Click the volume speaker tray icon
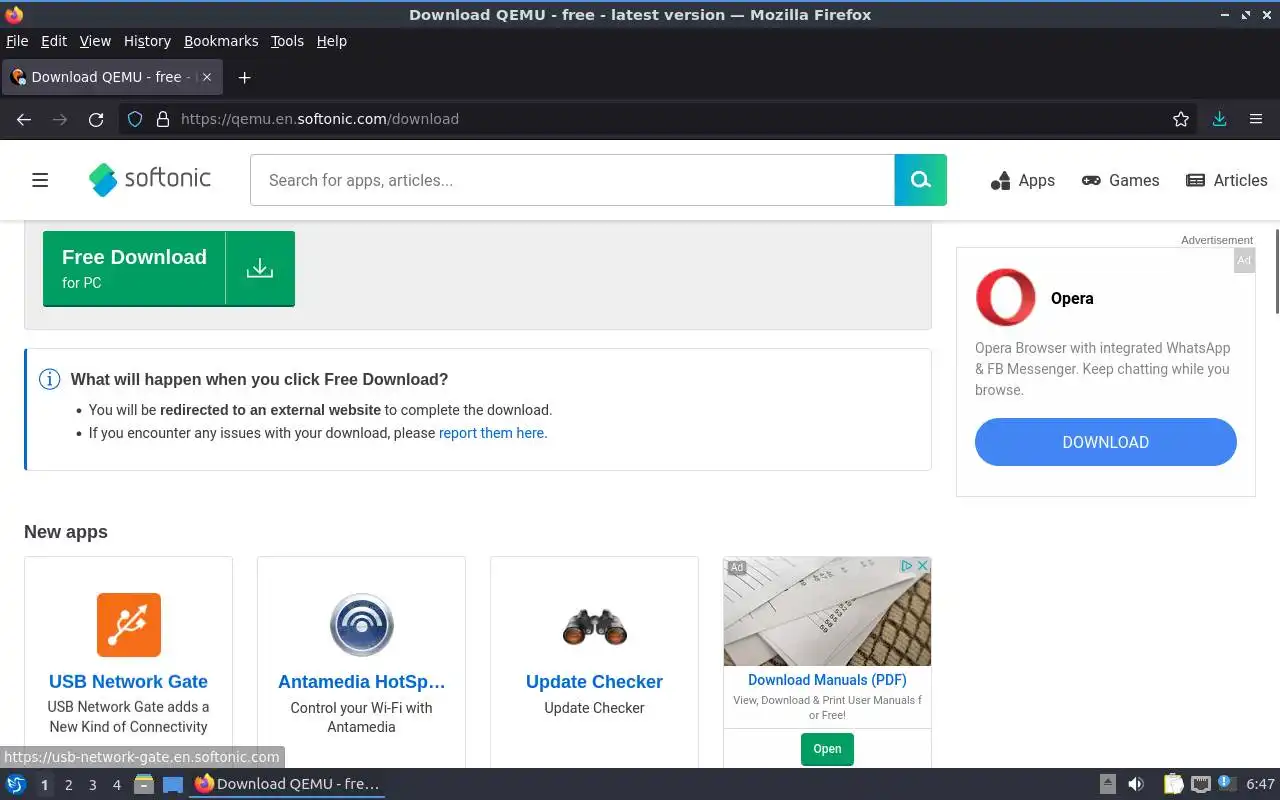Viewport: 1280px width, 800px height. 1136,784
